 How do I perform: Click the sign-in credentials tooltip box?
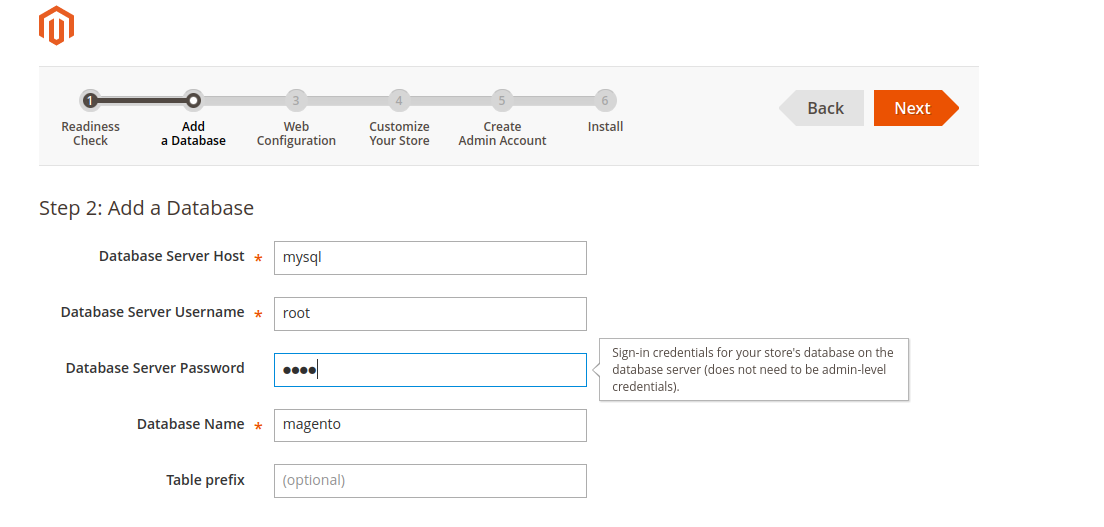(x=754, y=370)
